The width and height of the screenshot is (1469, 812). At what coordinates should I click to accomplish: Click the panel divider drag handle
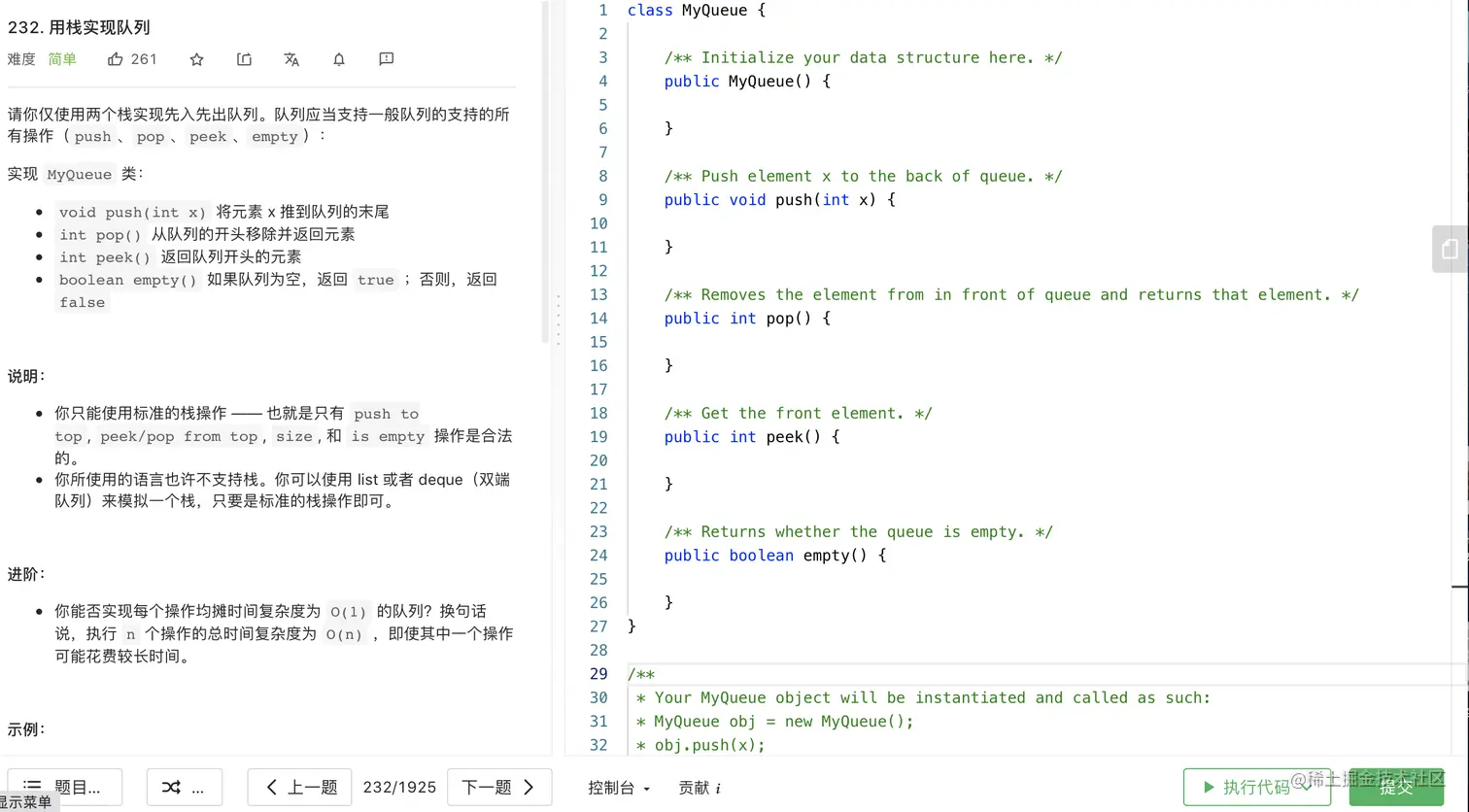[558, 321]
